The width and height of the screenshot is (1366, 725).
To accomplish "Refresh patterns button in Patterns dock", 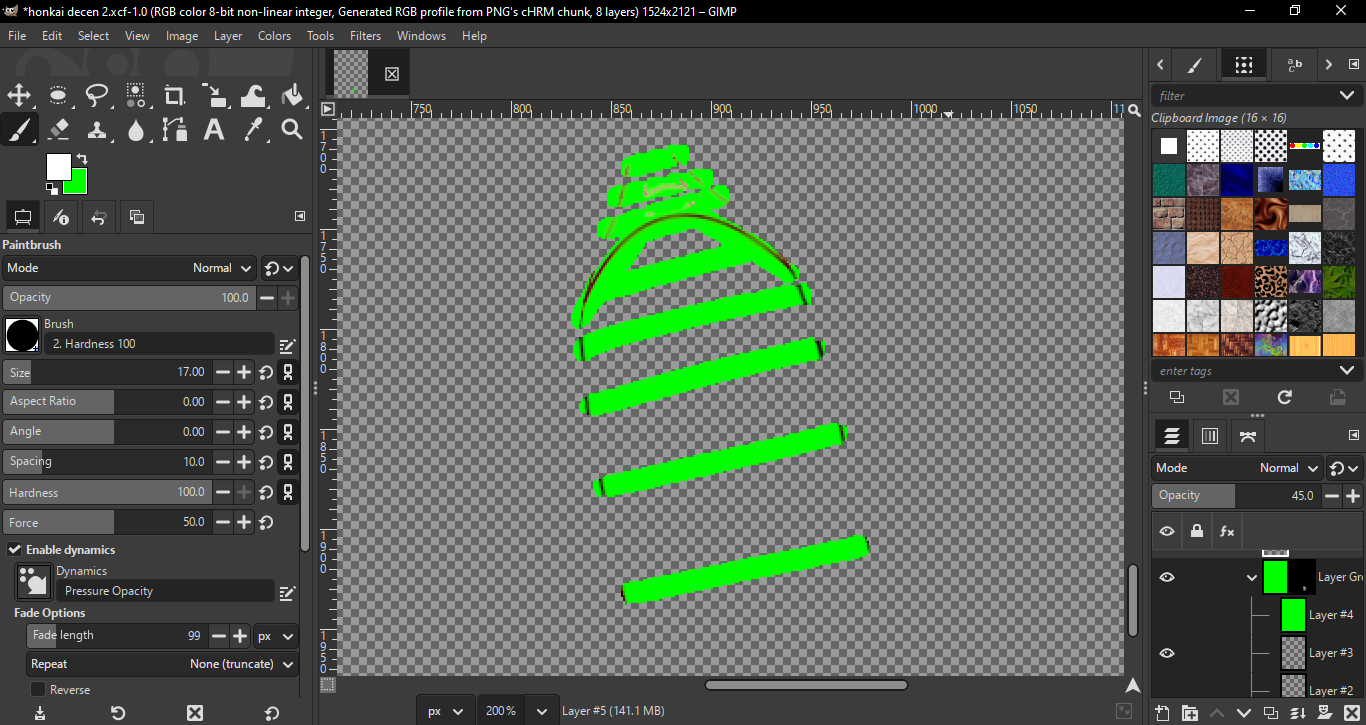I will point(1285,397).
